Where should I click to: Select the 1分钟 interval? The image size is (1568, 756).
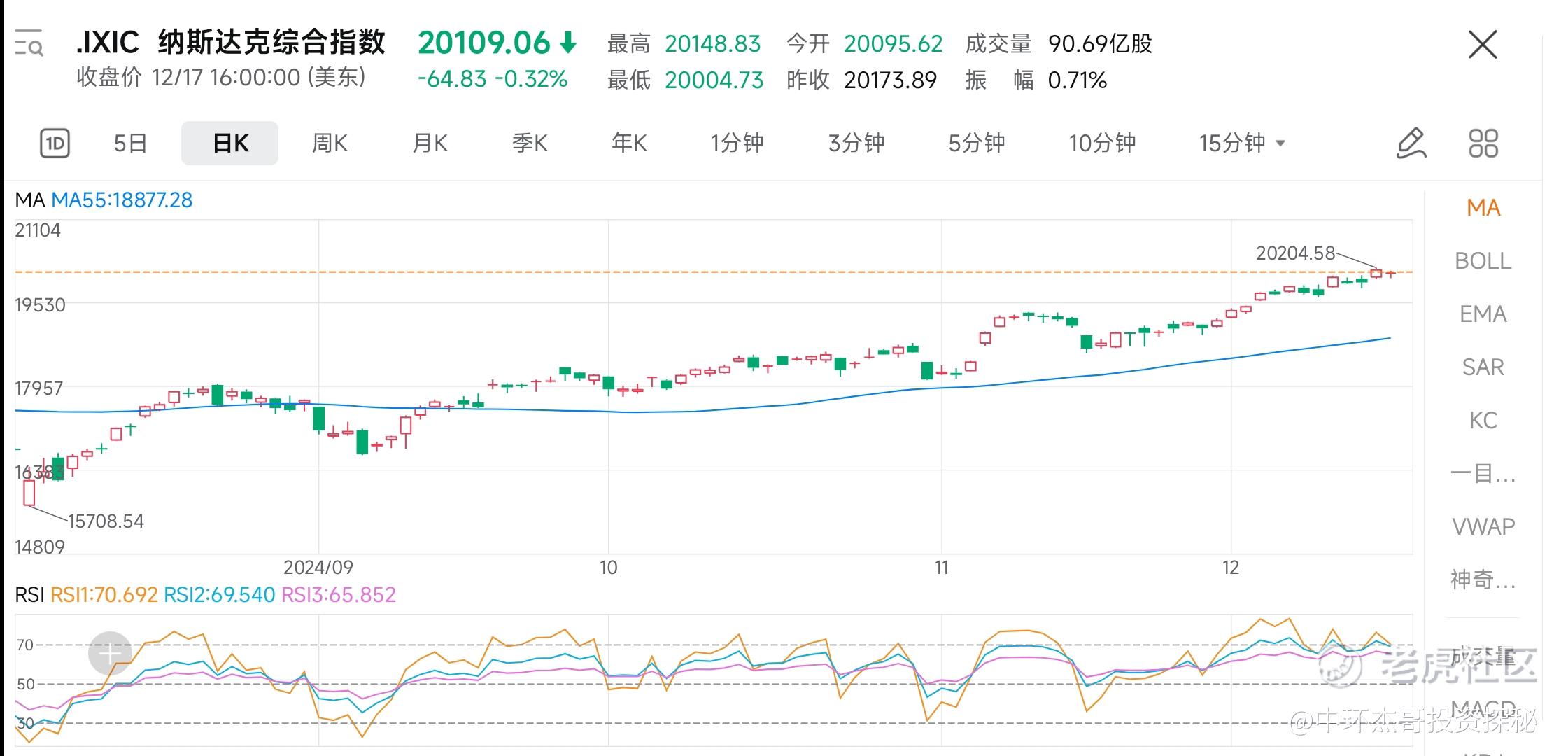737,143
